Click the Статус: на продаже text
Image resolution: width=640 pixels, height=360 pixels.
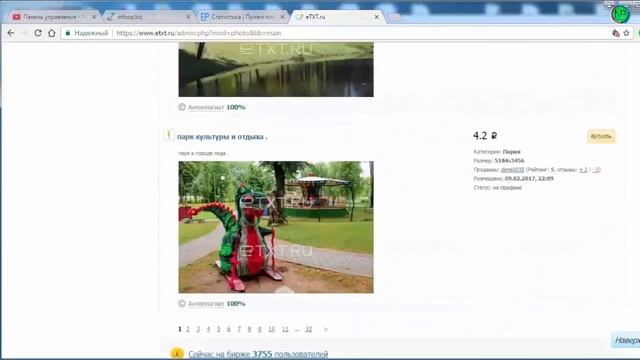[498, 187]
